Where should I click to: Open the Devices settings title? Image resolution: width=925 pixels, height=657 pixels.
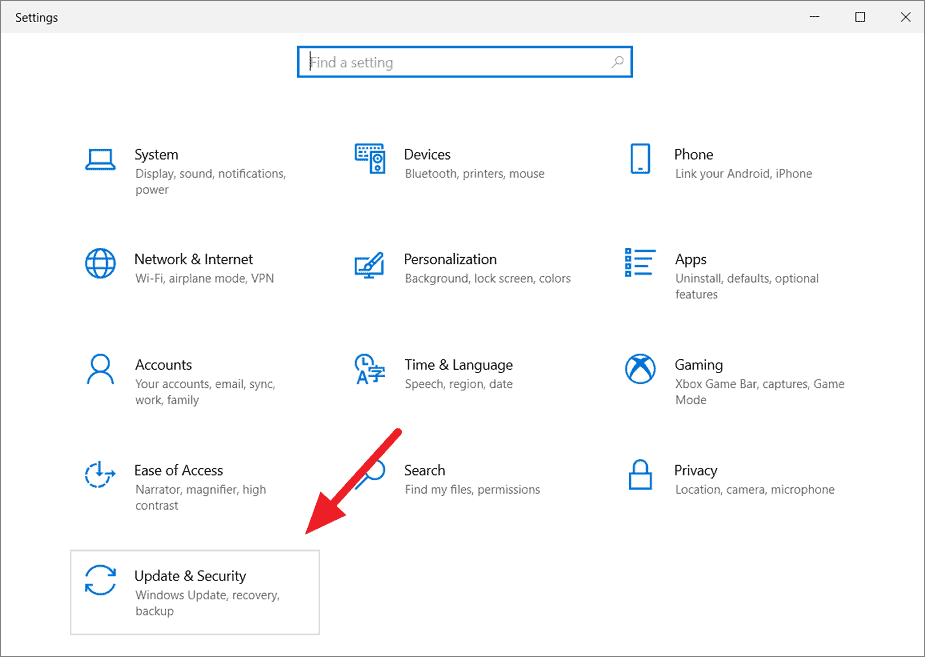point(427,155)
